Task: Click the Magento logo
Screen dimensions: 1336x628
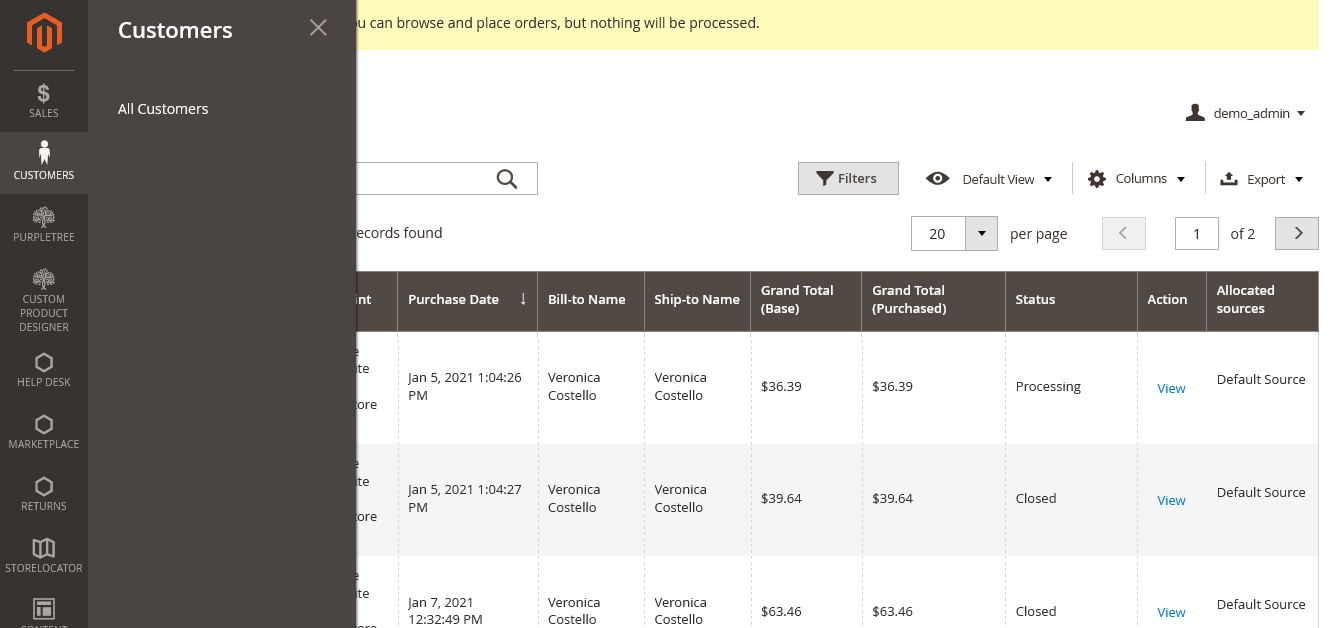Action: (x=44, y=32)
